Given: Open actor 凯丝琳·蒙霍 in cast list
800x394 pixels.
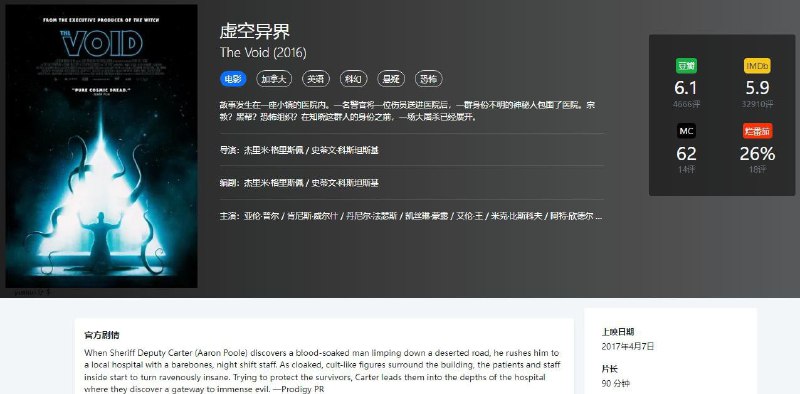Looking at the screenshot, I should click(427, 216).
